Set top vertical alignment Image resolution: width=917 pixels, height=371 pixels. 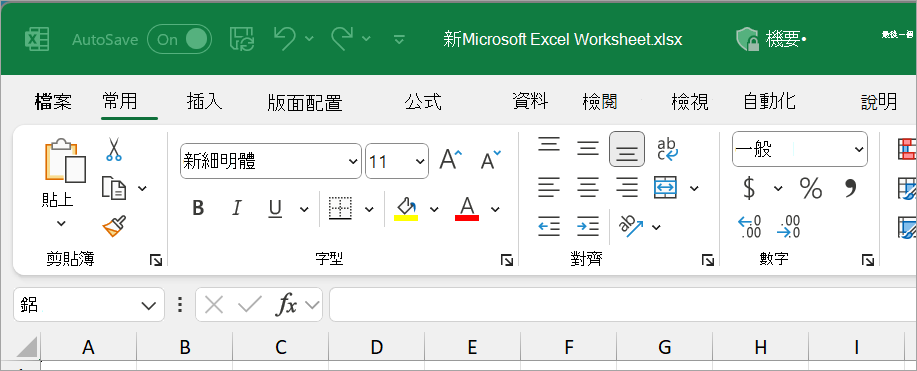(x=549, y=145)
